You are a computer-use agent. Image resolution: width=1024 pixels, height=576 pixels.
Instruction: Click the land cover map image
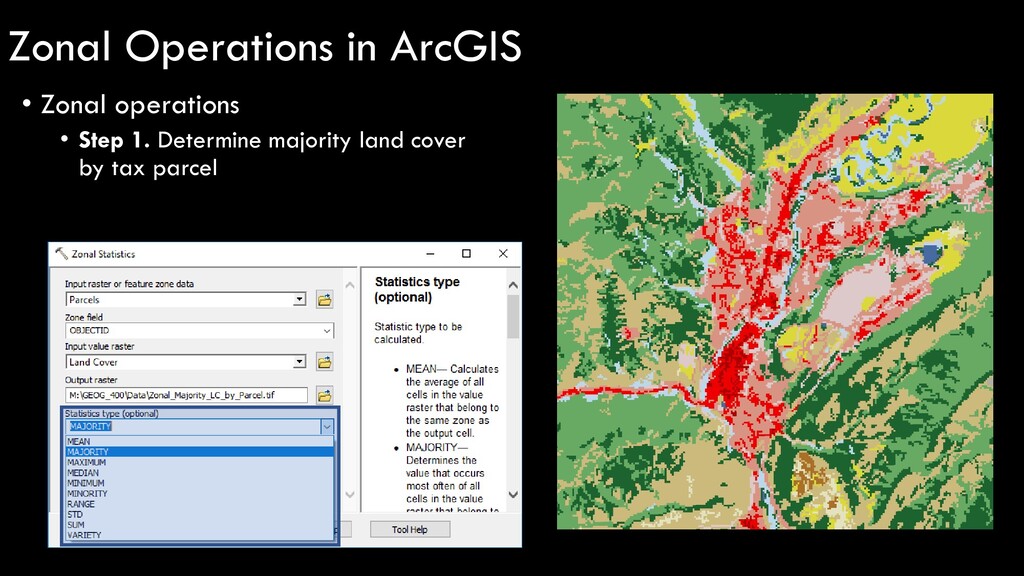coord(775,312)
